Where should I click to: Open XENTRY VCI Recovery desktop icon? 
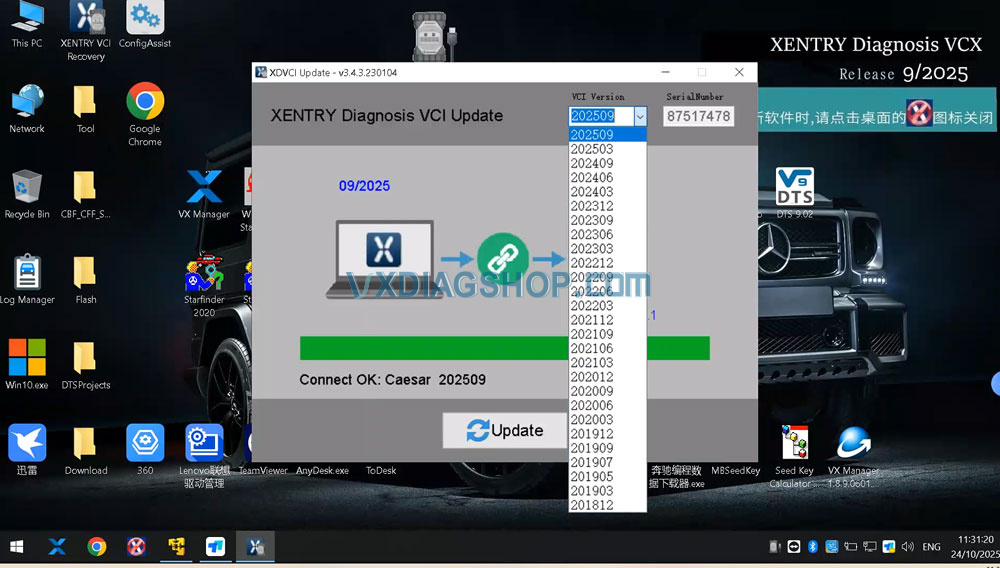[86, 19]
